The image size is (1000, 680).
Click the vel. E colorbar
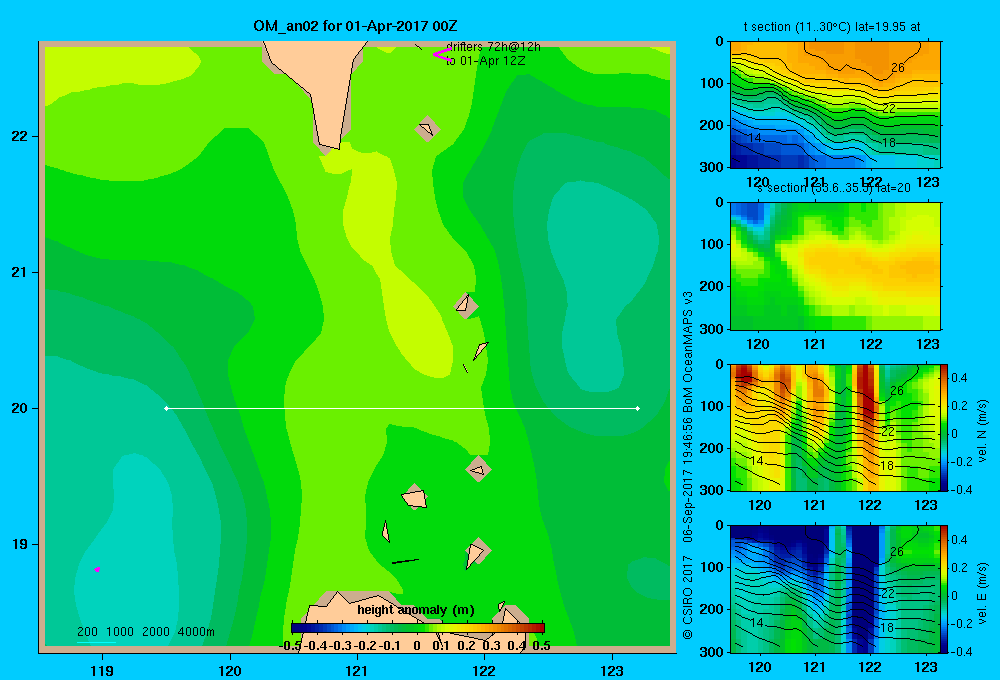click(x=944, y=589)
